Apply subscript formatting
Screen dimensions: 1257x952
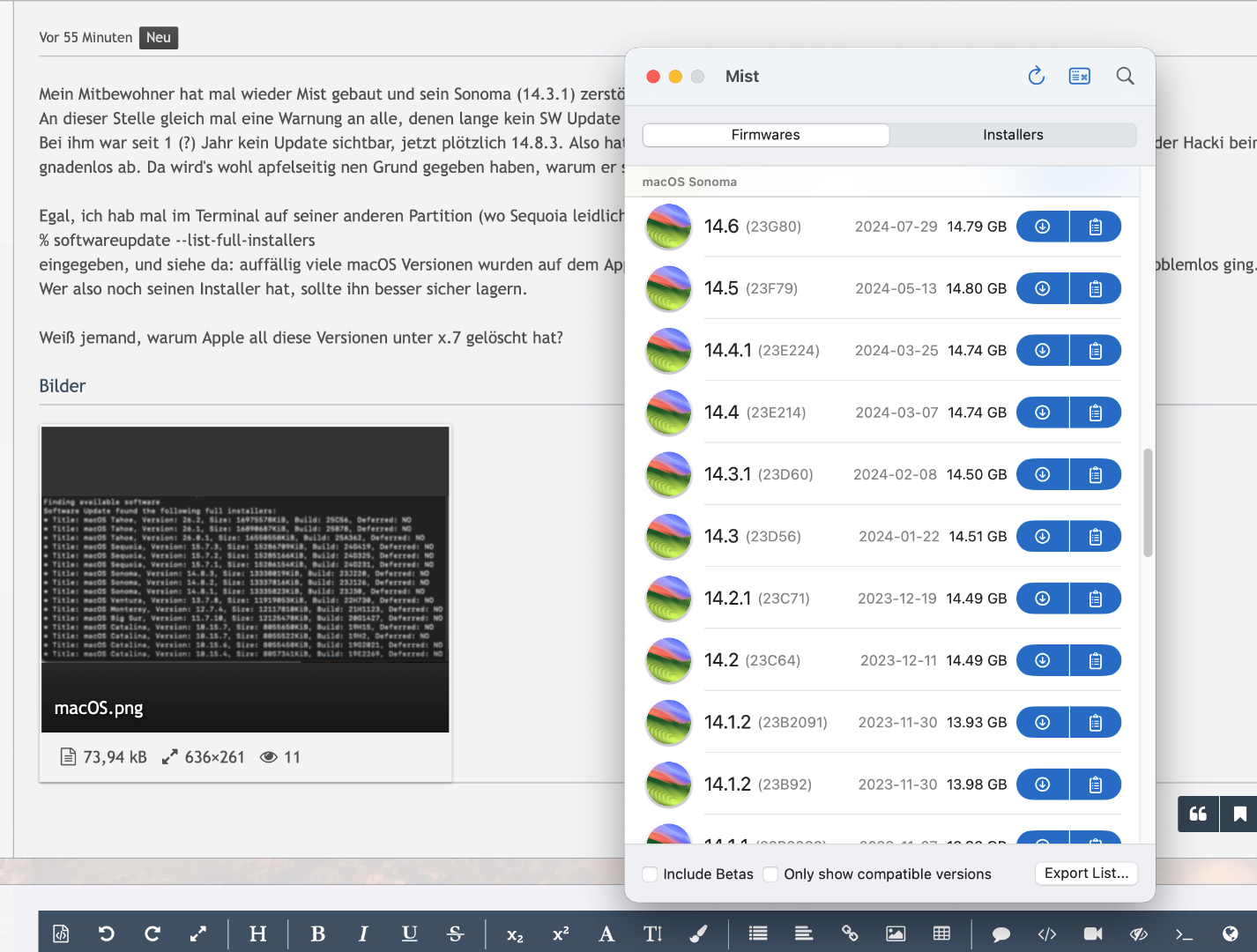point(515,933)
